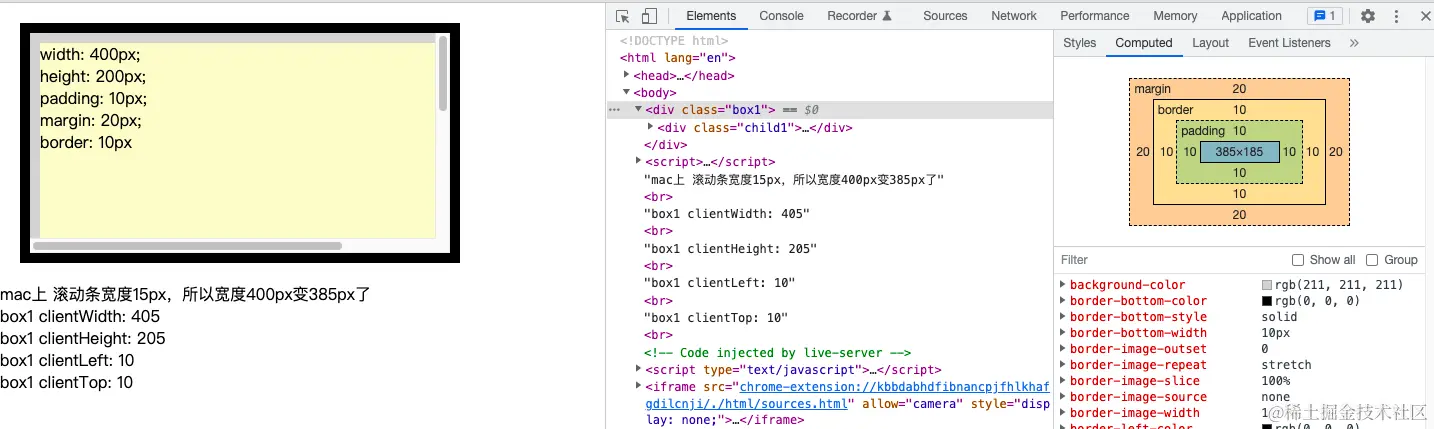Expand the border-bottom-color computed property

click(x=1062, y=301)
